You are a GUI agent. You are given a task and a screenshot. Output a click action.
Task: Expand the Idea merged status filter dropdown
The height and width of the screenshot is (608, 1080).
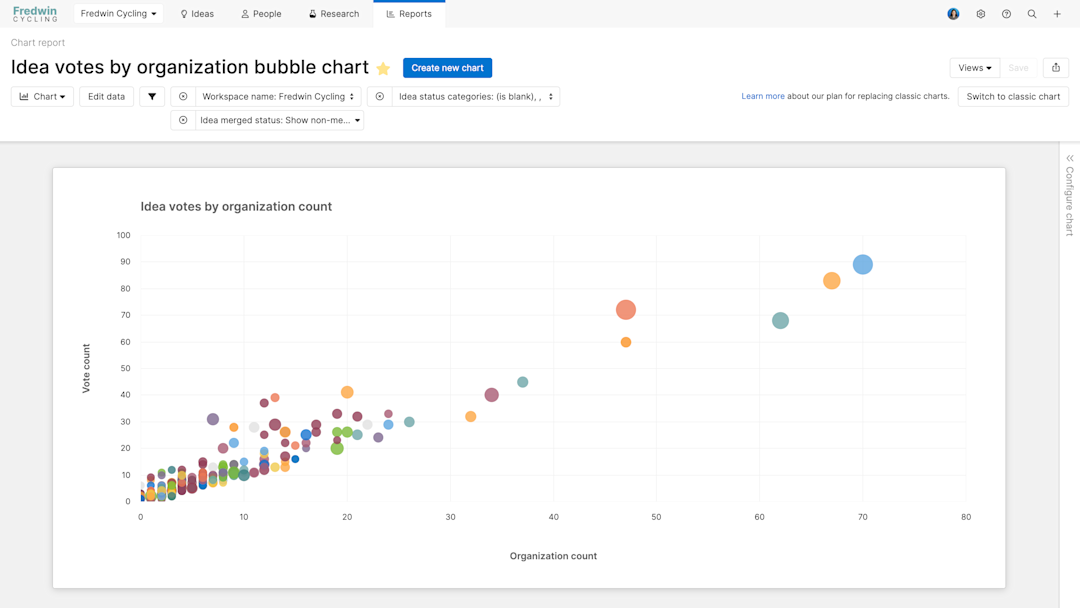[358, 119]
